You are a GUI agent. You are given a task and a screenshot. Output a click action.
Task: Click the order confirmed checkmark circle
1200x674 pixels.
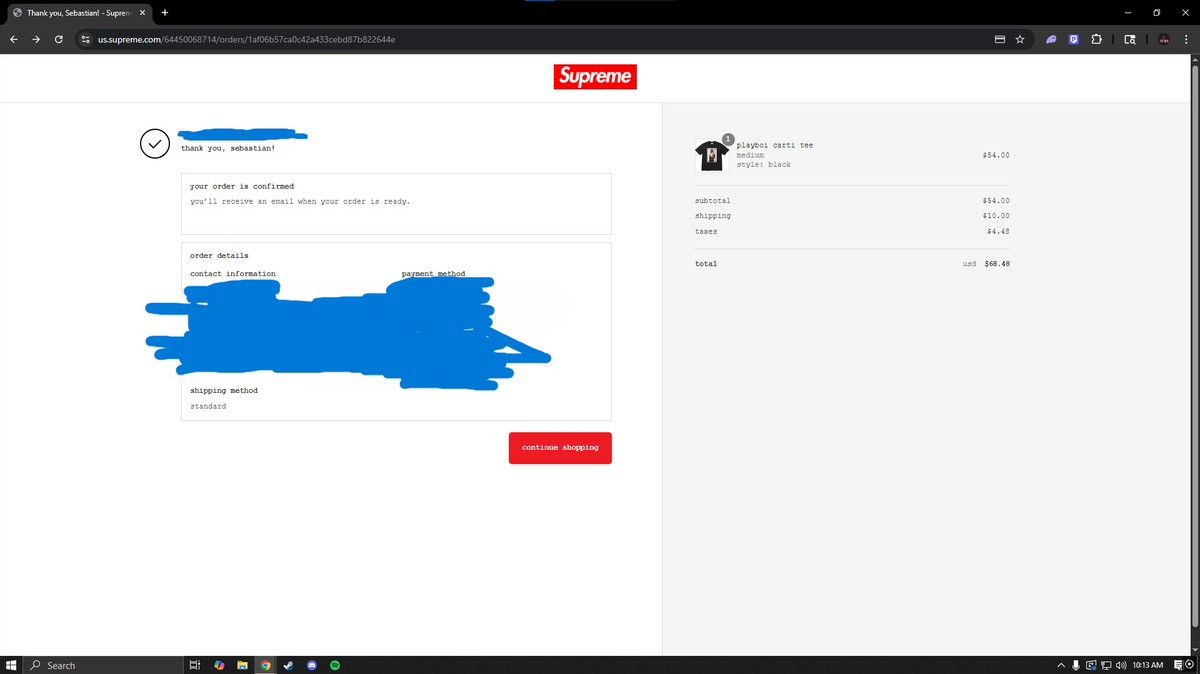point(155,144)
